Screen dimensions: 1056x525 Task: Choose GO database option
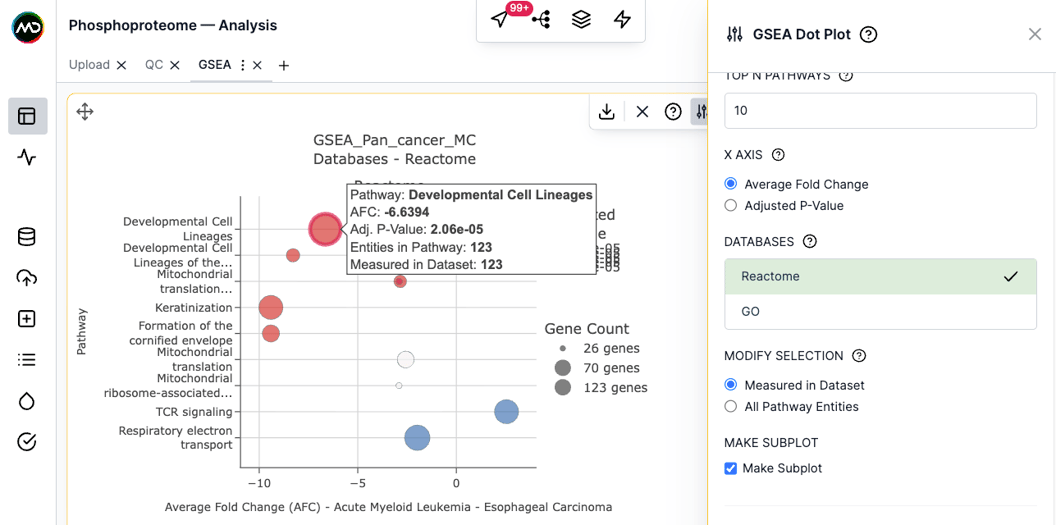pos(880,312)
